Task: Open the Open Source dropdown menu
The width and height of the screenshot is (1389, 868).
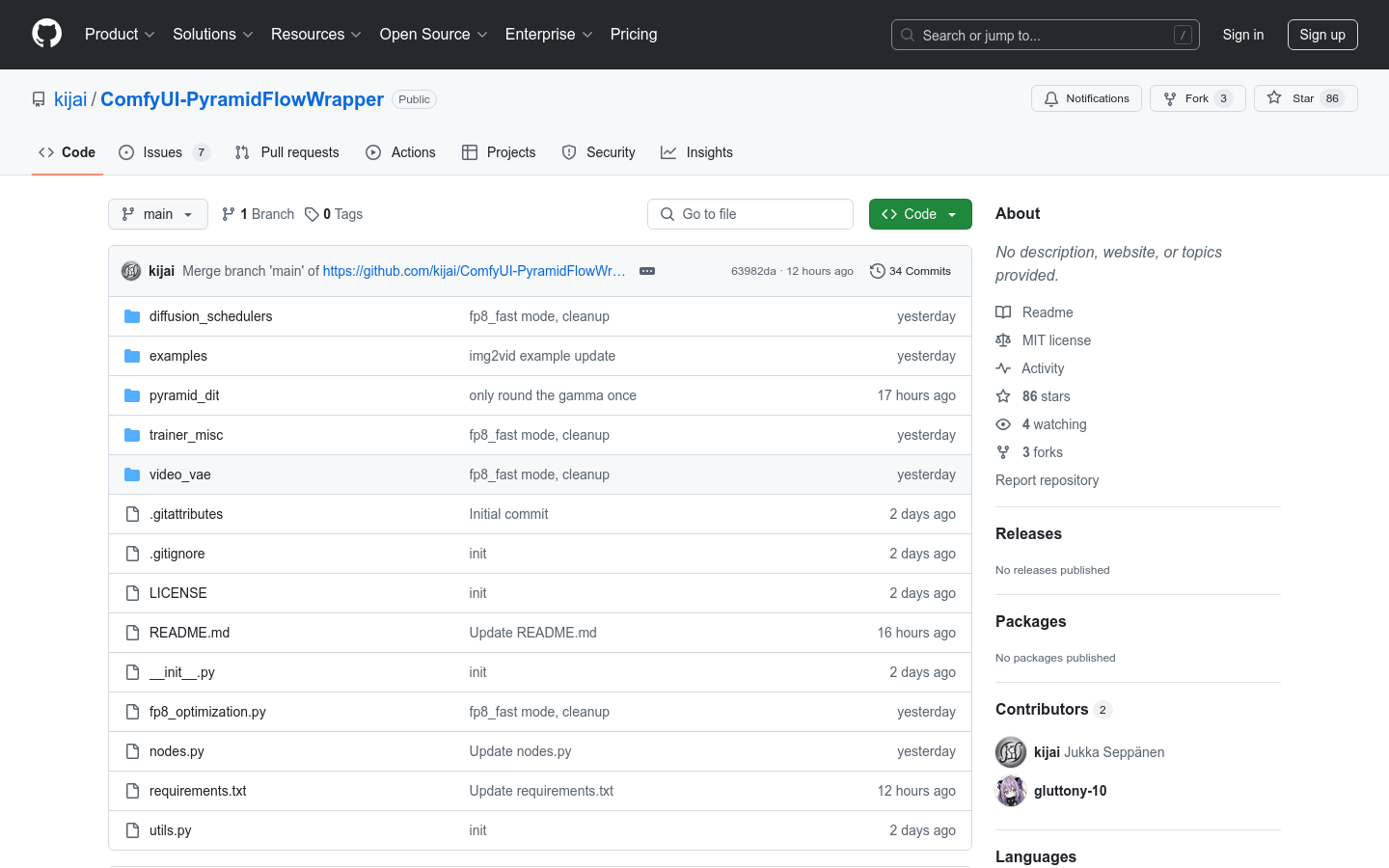Action: pyautogui.click(x=434, y=35)
